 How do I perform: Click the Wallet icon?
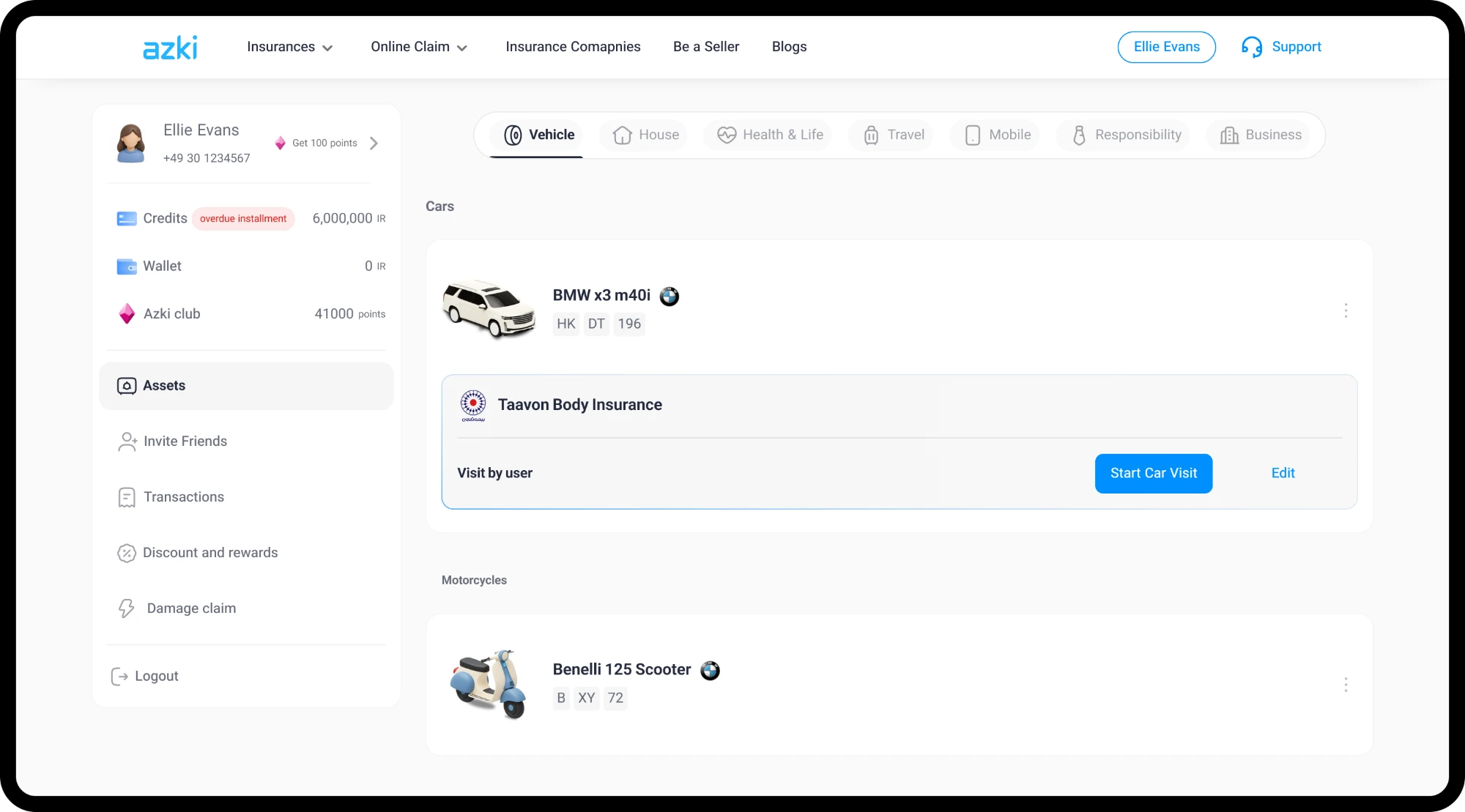(127, 267)
